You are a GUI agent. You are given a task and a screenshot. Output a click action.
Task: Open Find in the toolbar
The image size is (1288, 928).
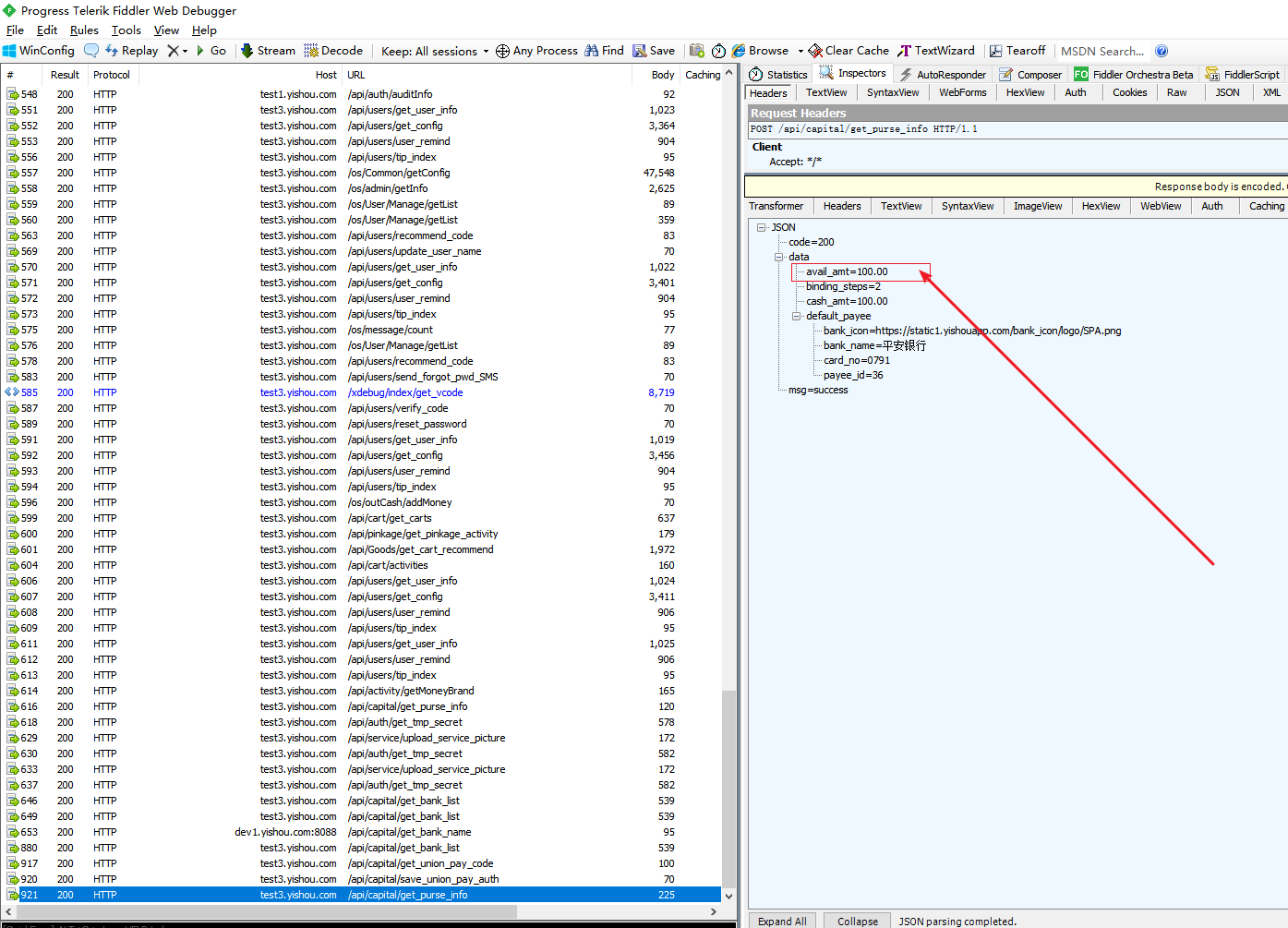[604, 51]
